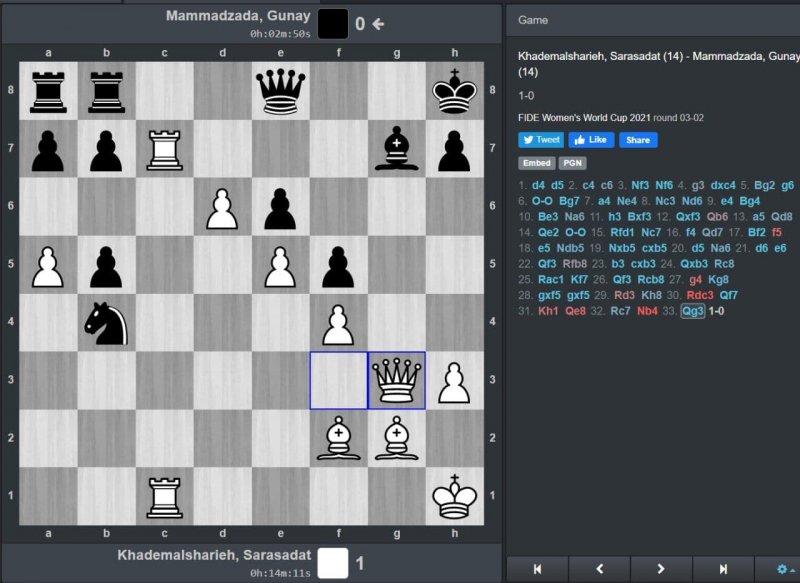This screenshot has width=800, height=583.
Task: Click the Tweet button
Action: pos(541,140)
